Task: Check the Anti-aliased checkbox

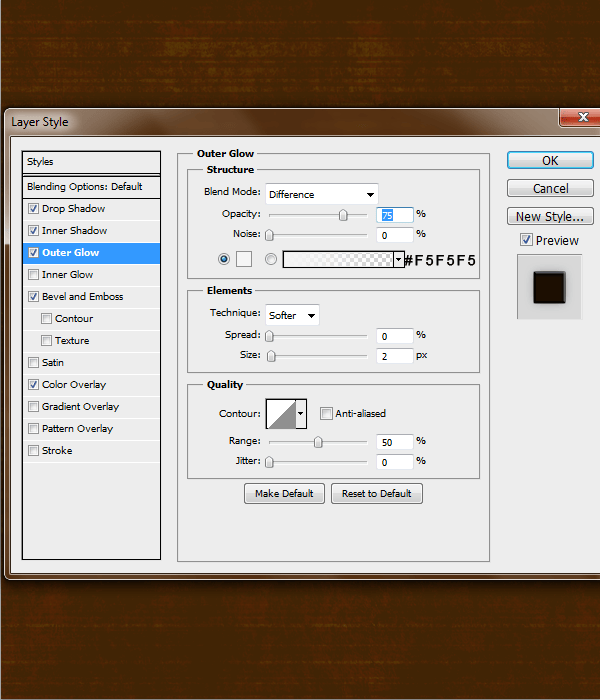Action: (x=326, y=413)
